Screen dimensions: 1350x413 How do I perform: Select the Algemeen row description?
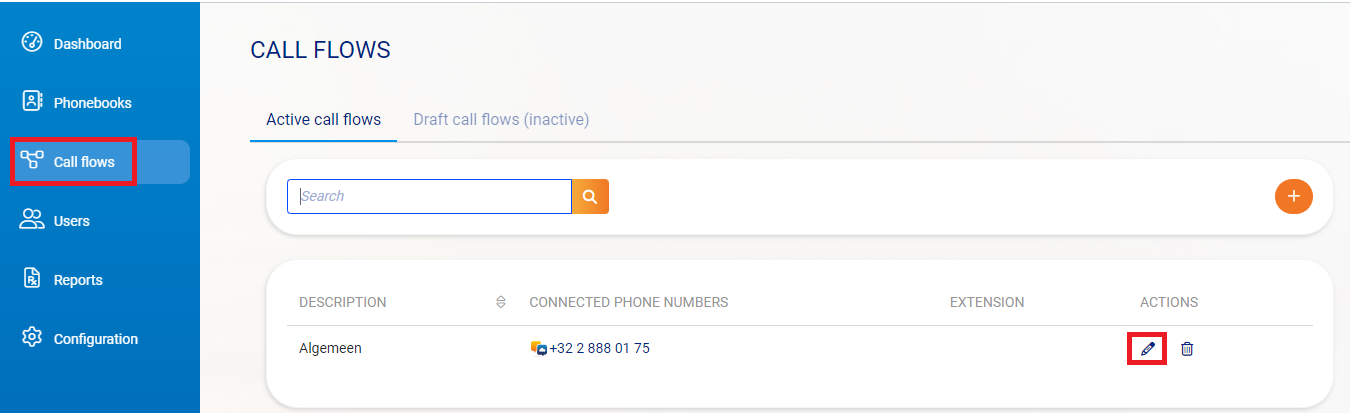[330, 349]
